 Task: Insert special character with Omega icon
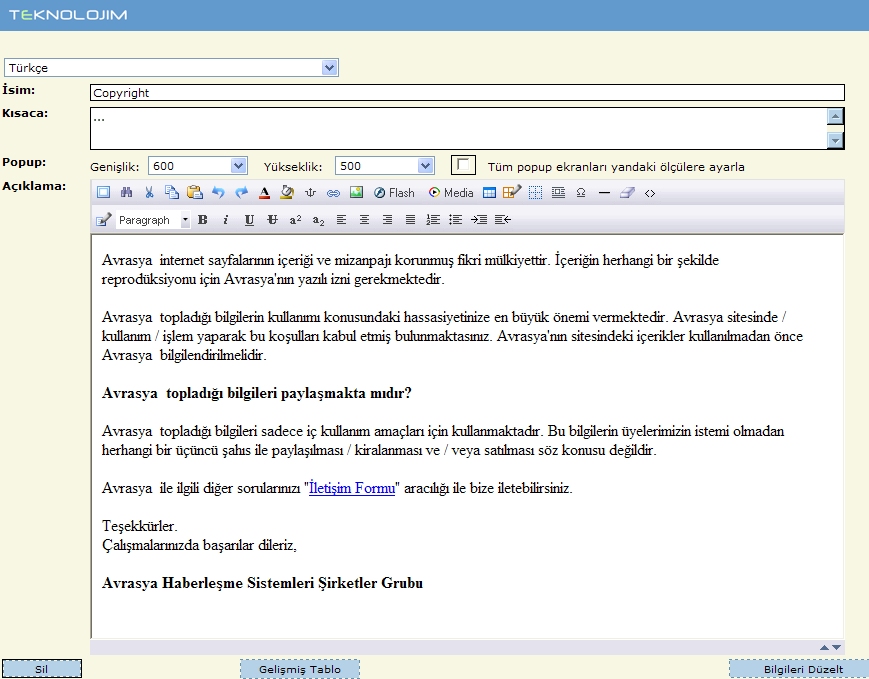point(581,192)
